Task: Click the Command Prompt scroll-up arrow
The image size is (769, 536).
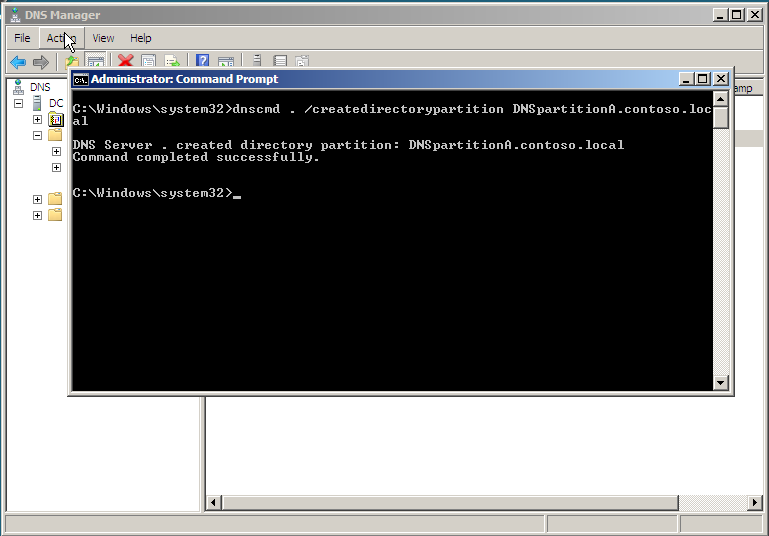Action: pyautogui.click(x=720, y=100)
